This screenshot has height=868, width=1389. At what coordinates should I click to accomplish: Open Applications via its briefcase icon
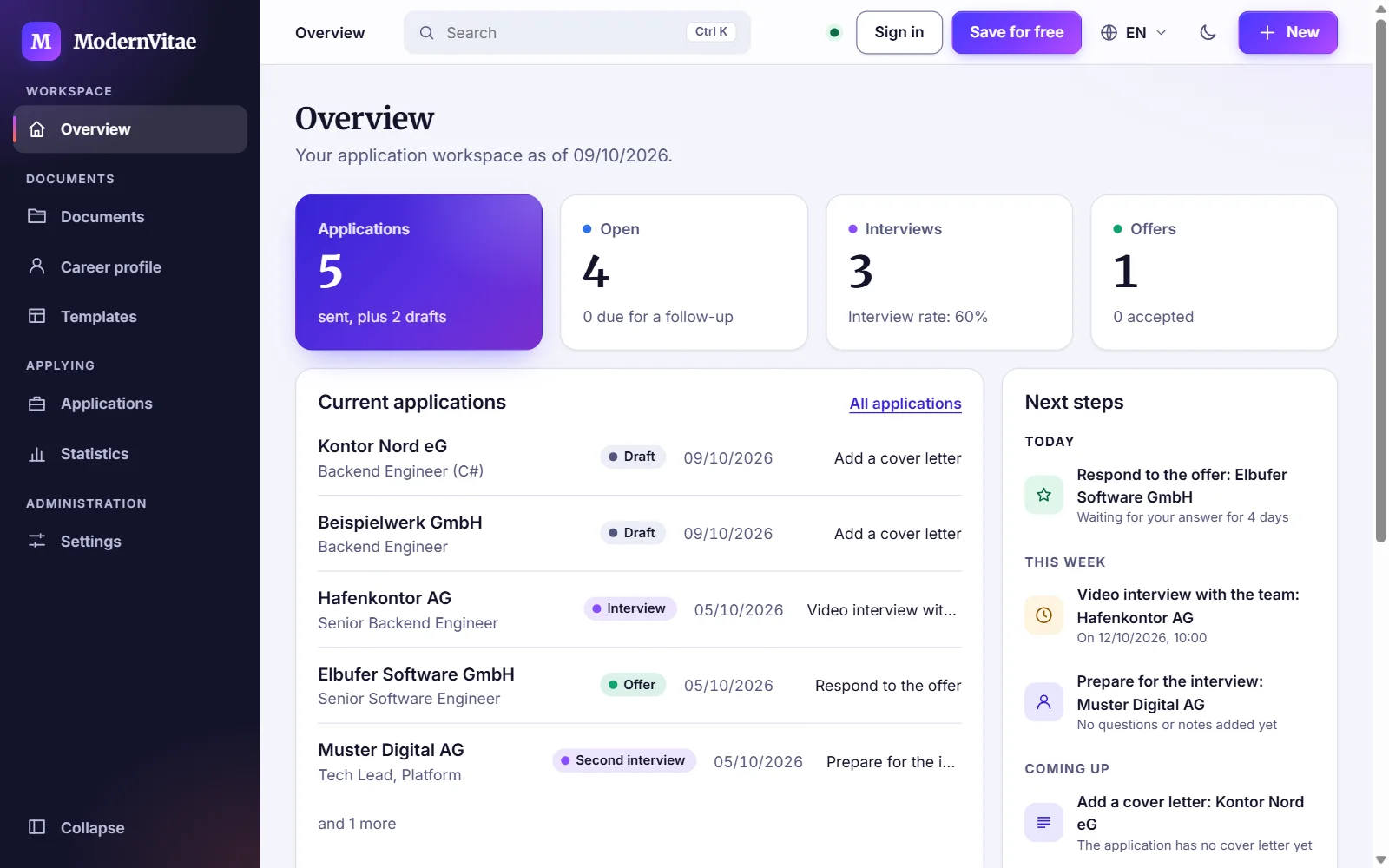click(36, 404)
